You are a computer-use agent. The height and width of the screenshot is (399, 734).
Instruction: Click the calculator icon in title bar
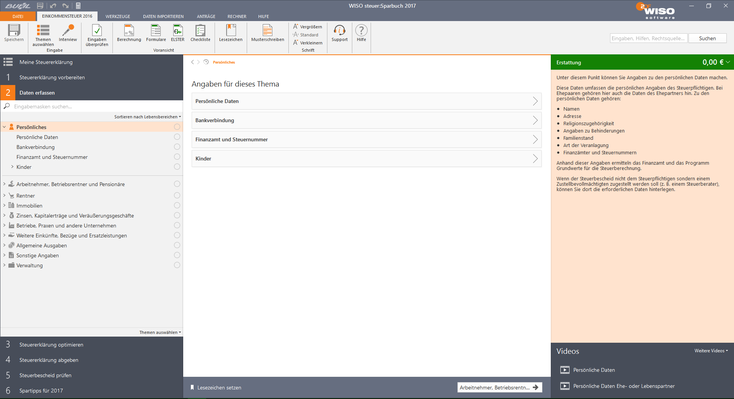tap(78, 6)
